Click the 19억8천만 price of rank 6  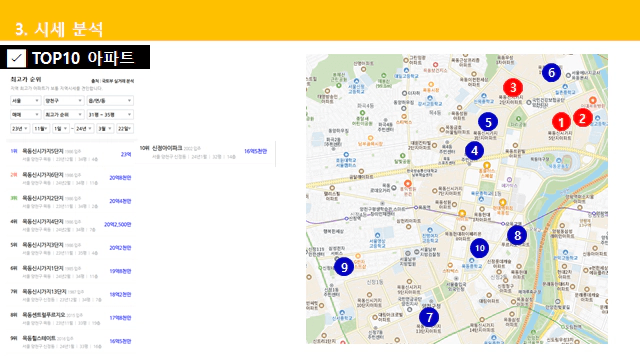pos(120,271)
